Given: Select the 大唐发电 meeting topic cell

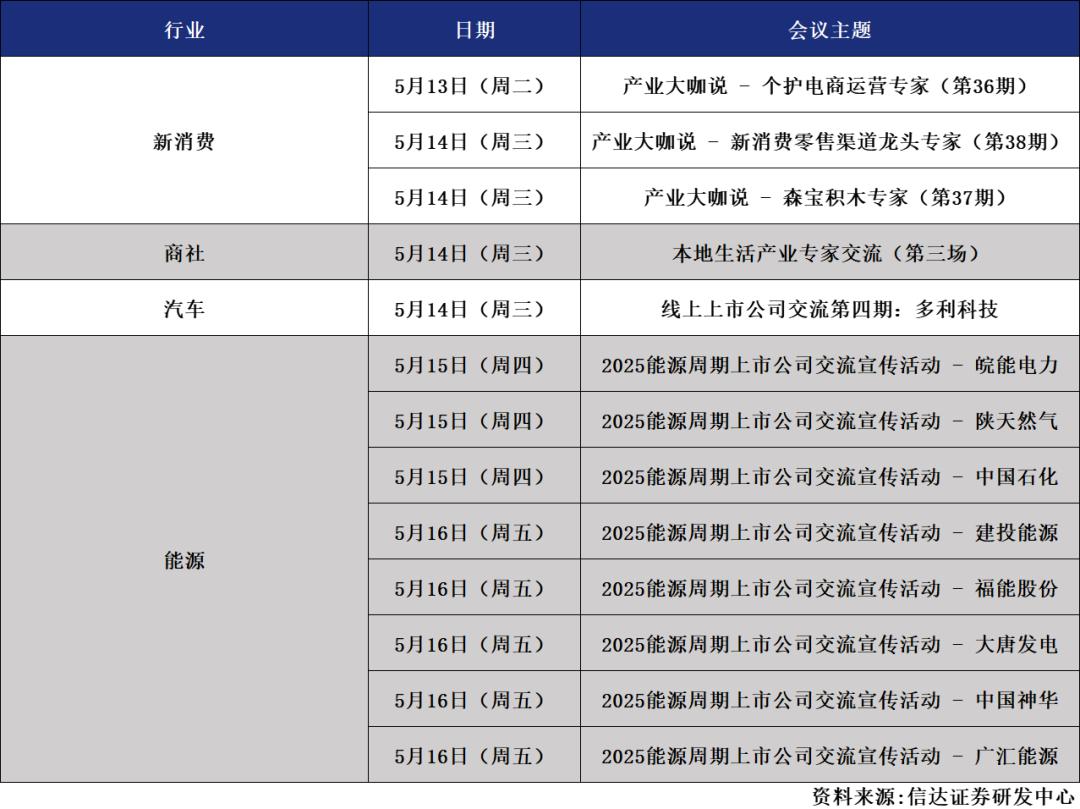Looking at the screenshot, I should [830, 643].
